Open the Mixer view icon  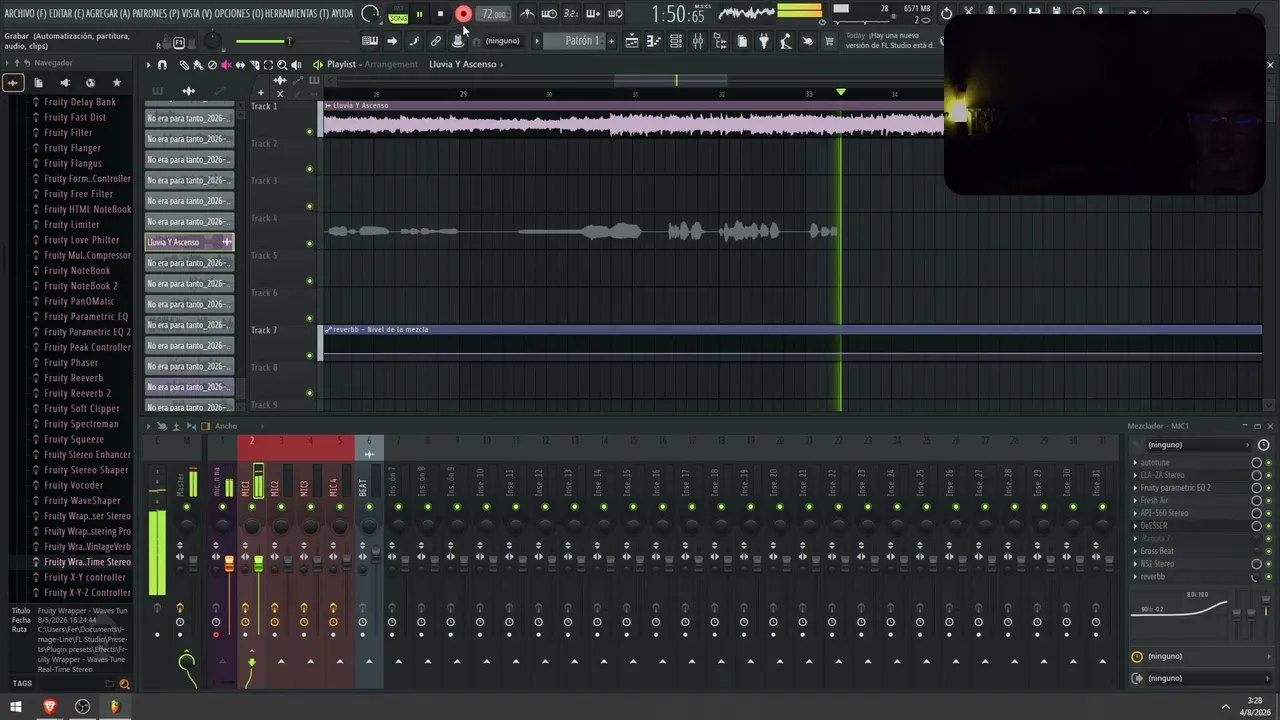(x=698, y=41)
